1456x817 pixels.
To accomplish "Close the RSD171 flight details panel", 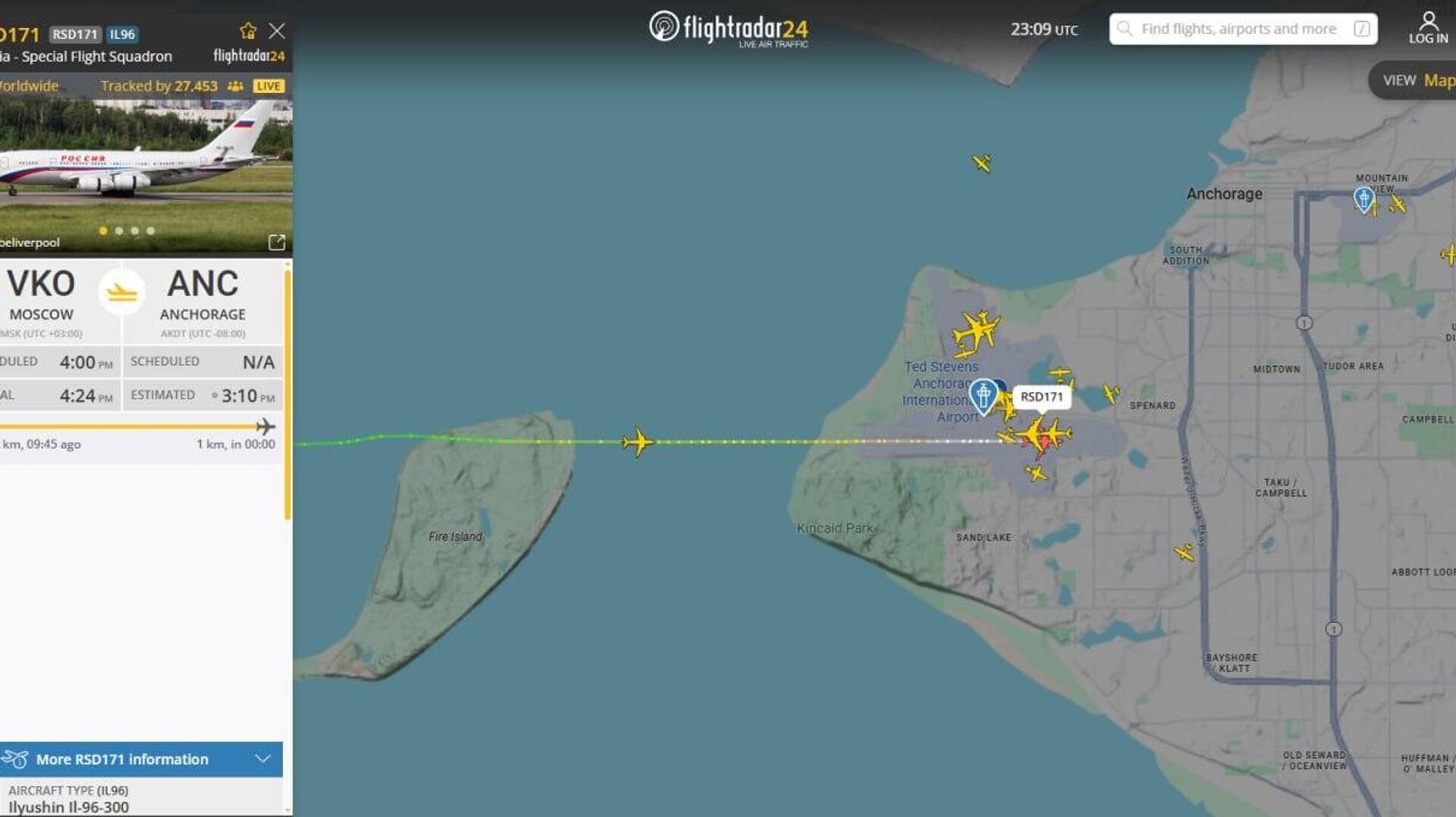I will click(x=277, y=31).
